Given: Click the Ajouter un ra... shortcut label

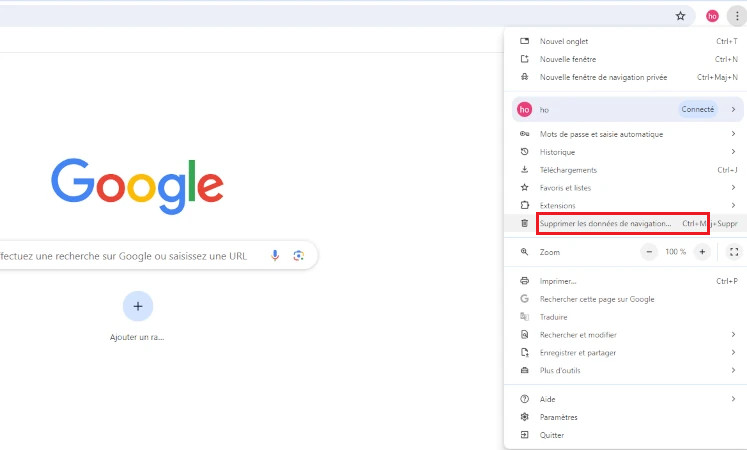Looking at the screenshot, I should [137, 337].
